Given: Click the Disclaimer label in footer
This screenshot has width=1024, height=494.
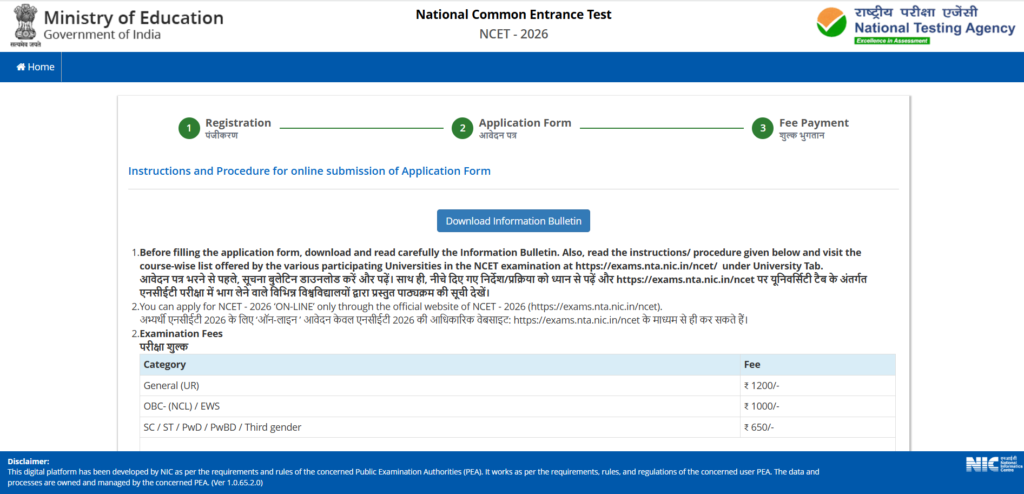Looking at the screenshot, I should (x=28, y=461).
